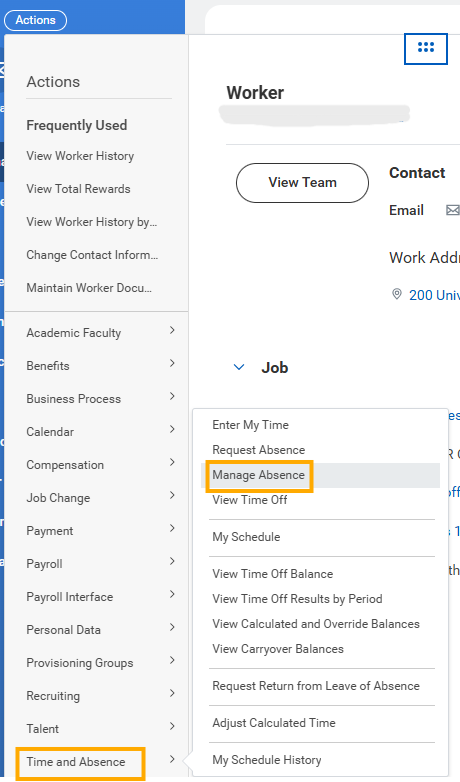Click the email envelope icon

click(453, 210)
